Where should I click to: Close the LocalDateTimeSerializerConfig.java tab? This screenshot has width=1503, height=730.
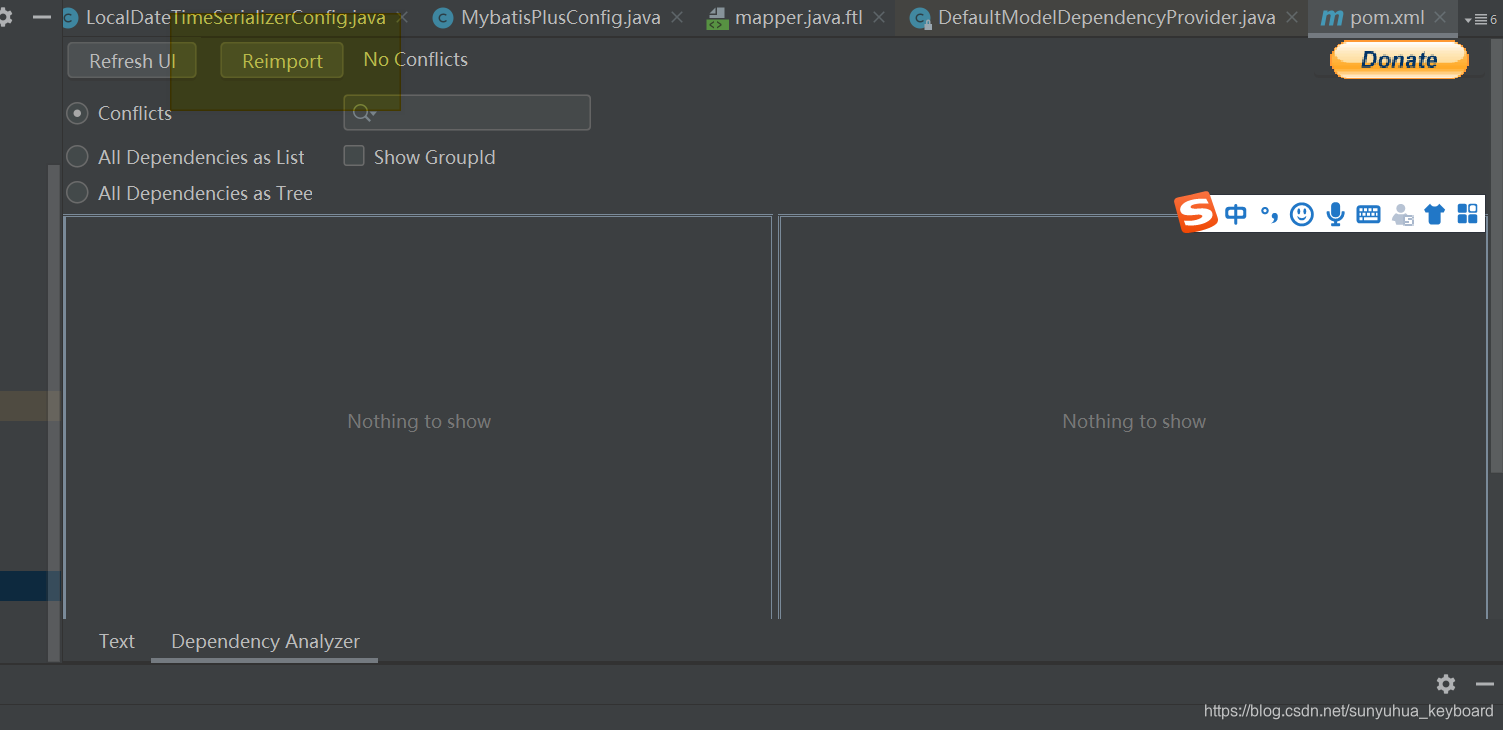pyautogui.click(x=401, y=18)
